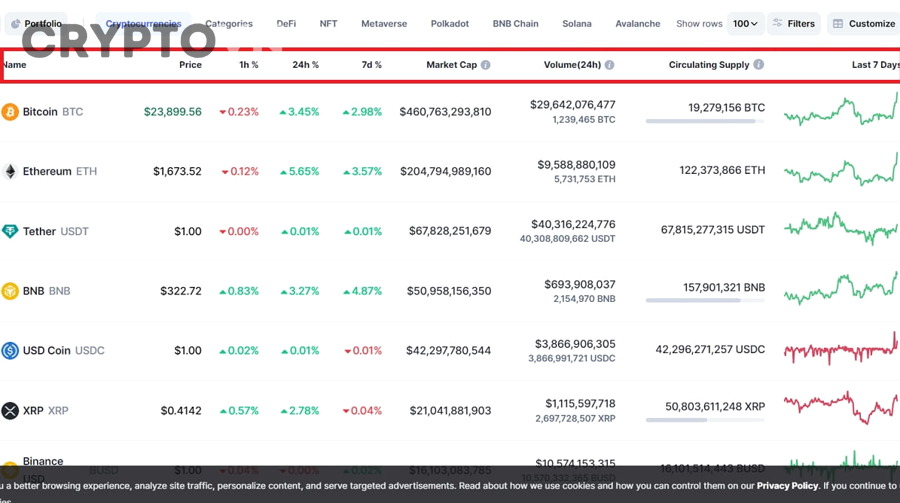This screenshot has height=503, width=900.
Task: Click Bitcoin volume $29,642,076,477
Action: [x=573, y=105]
